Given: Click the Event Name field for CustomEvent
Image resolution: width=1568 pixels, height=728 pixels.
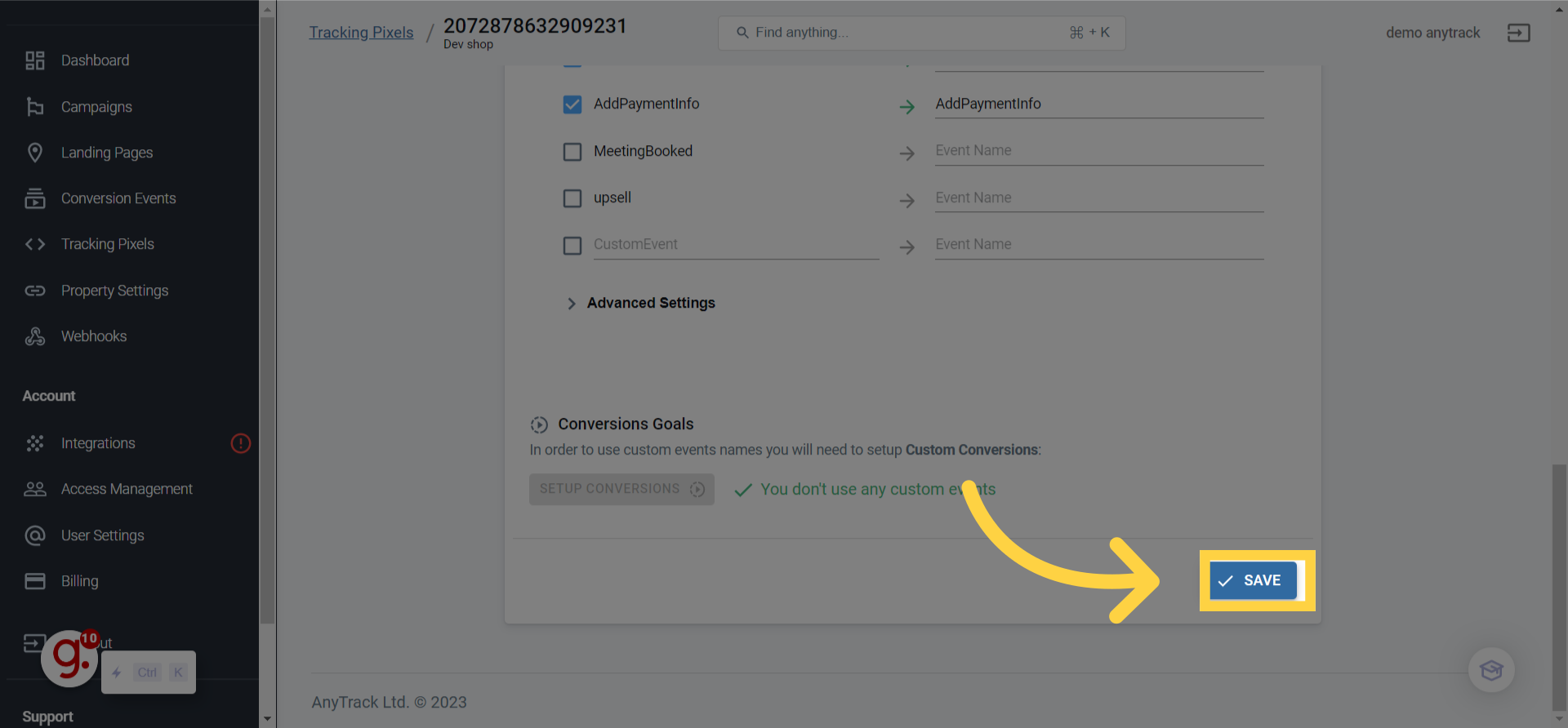Looking at the screenshot, I should pos(1099,245).
